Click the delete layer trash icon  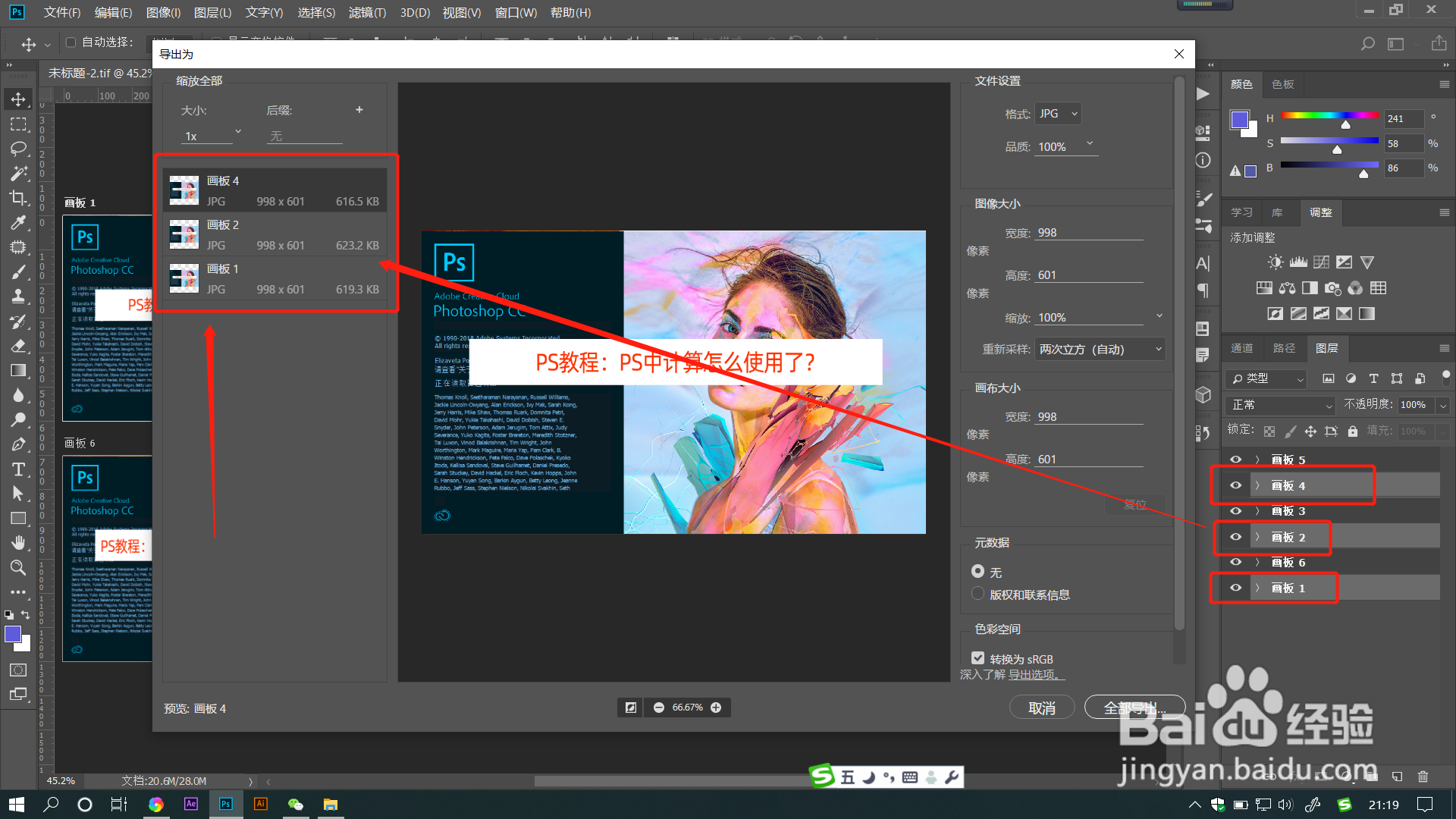(1423, 777)
